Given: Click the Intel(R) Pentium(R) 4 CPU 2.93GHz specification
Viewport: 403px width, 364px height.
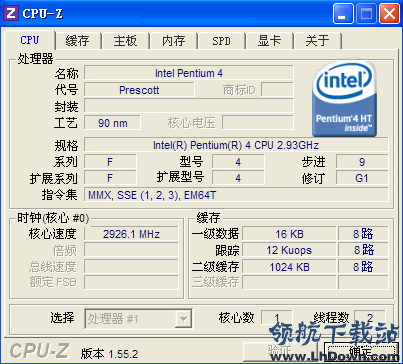Looking at the screenshot, I should [x=236, y=145].
